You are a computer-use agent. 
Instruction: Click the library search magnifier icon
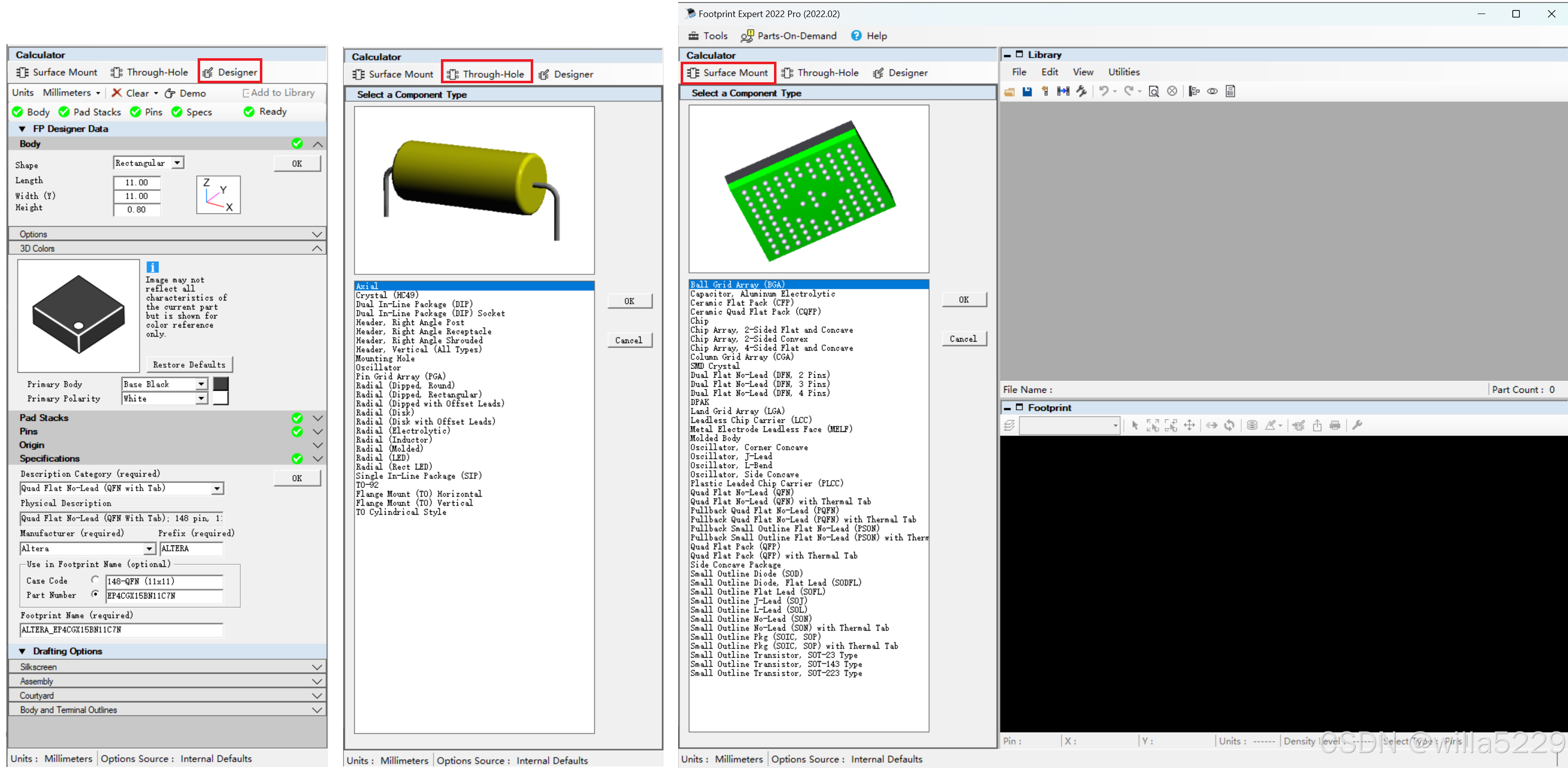click(1154, 91)
